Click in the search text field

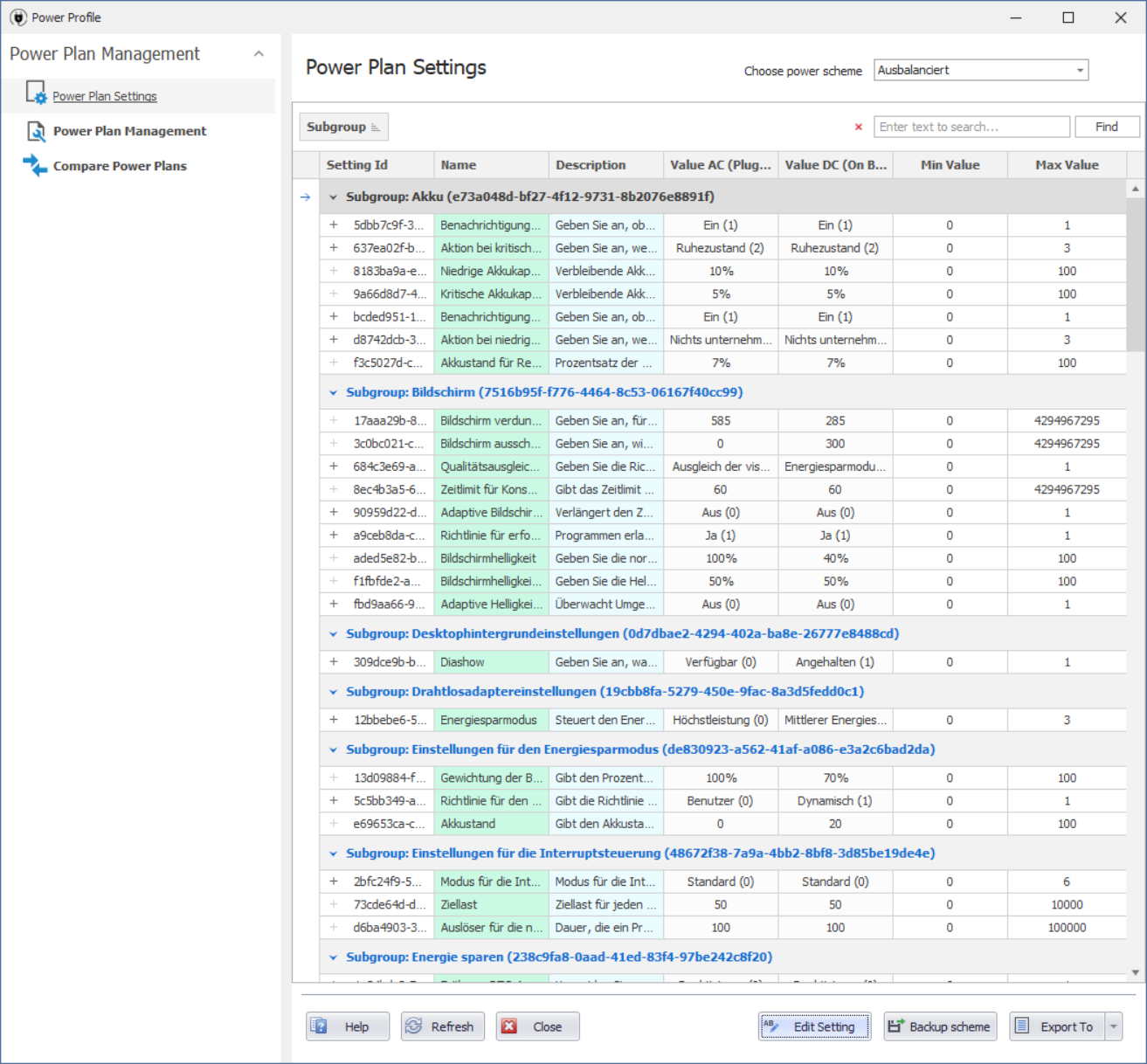pos(971,127)
